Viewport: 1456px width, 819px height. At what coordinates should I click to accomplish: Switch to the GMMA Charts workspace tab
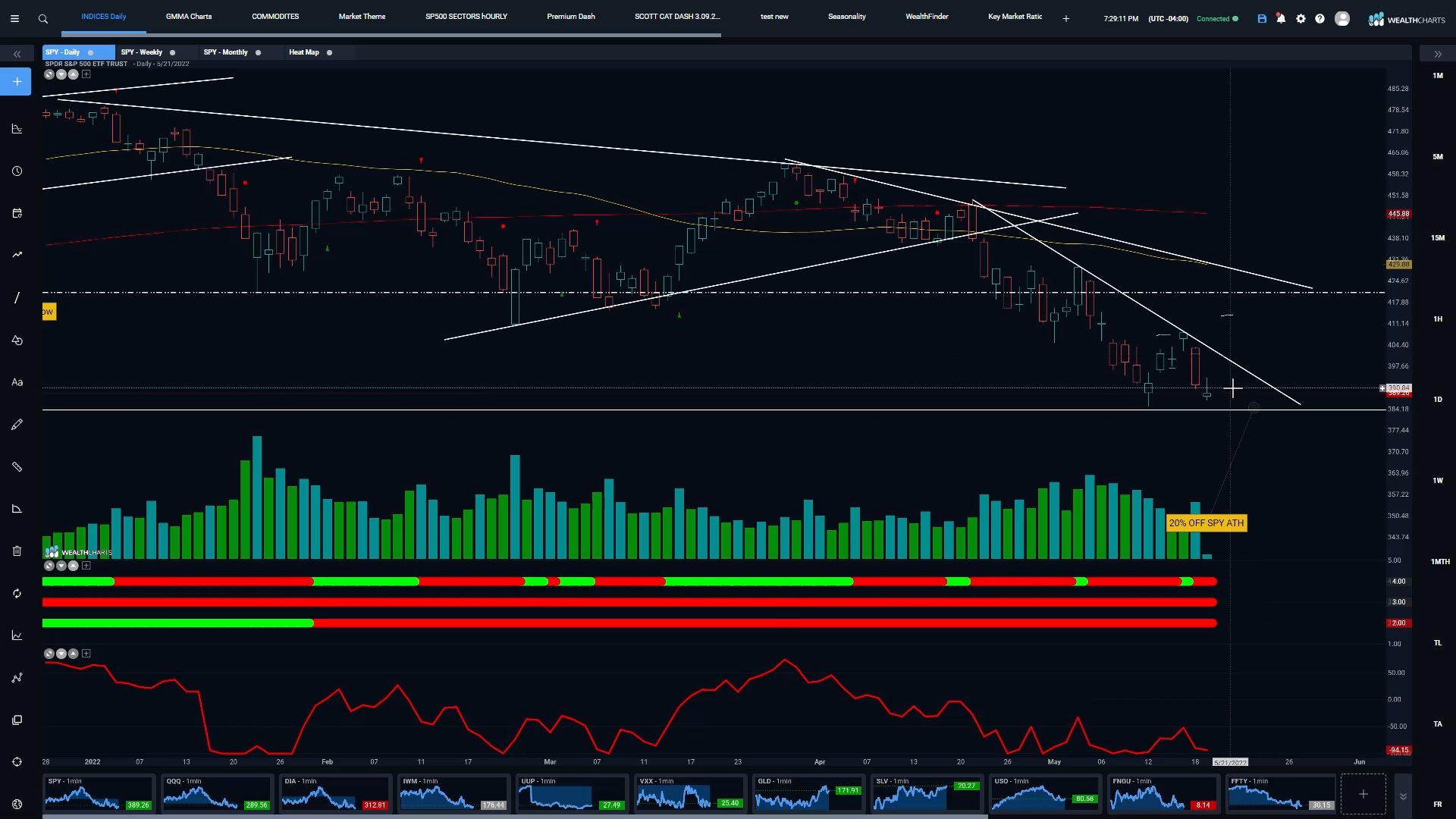189,17
